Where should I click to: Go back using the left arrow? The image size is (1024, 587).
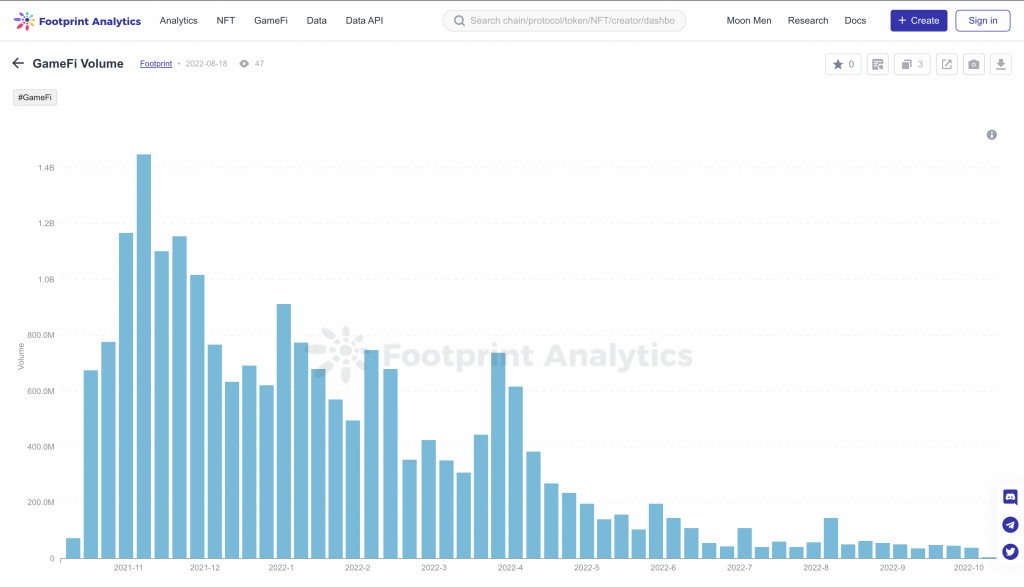point(18,63)
